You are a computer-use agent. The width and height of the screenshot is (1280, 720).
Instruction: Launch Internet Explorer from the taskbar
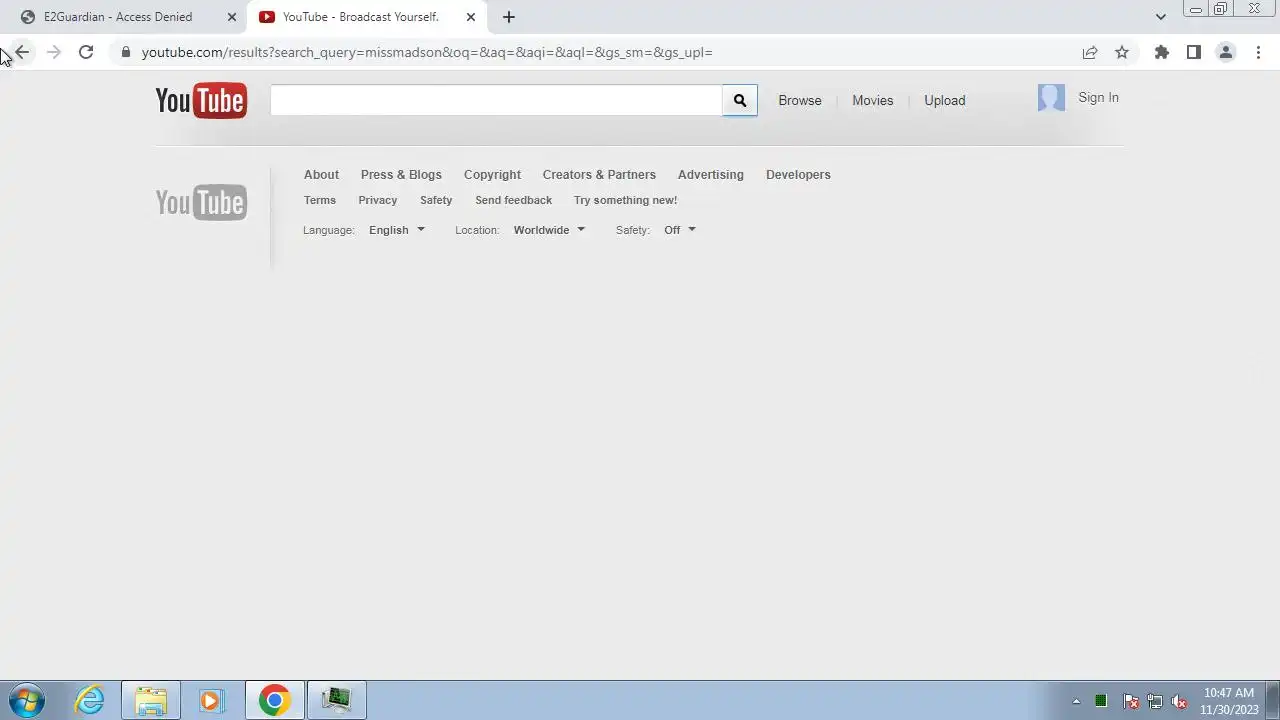[90, 700]
